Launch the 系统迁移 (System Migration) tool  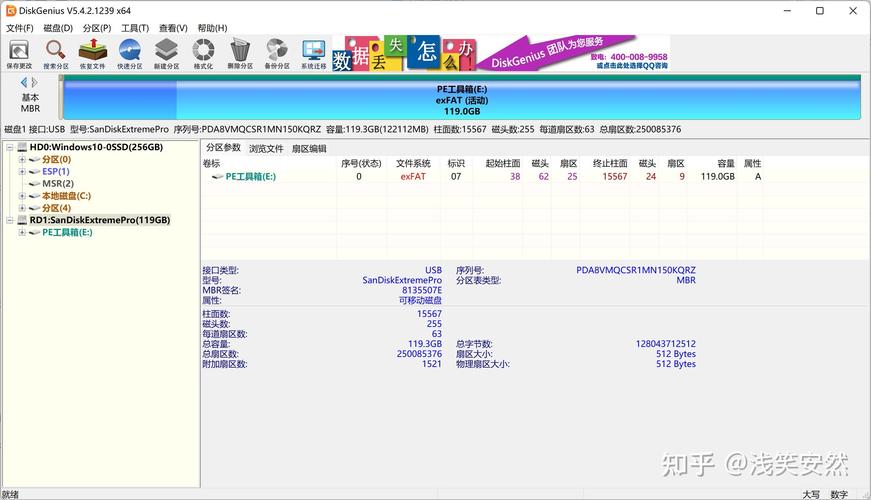(x=314, y=54)
